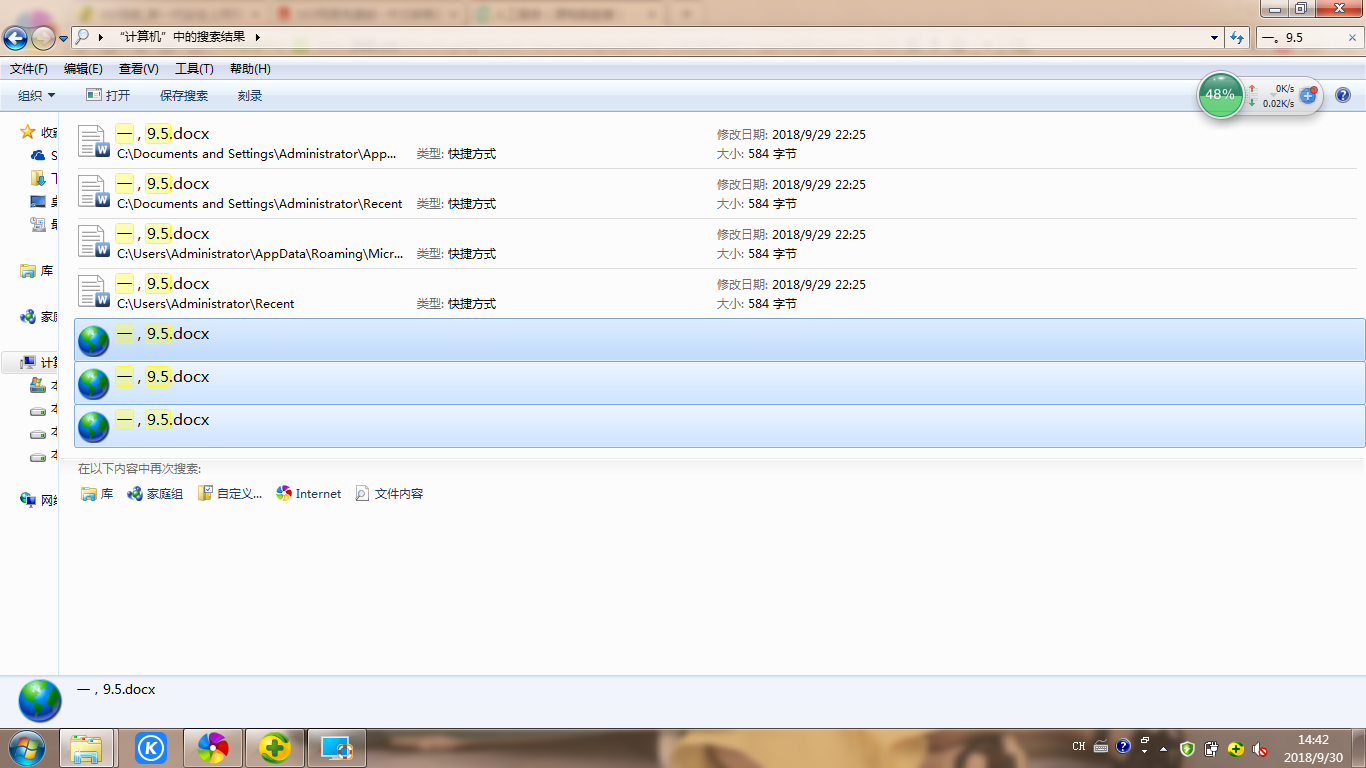
Task: Open Windows Explorer from the taskbar
Action: [87, 748]
